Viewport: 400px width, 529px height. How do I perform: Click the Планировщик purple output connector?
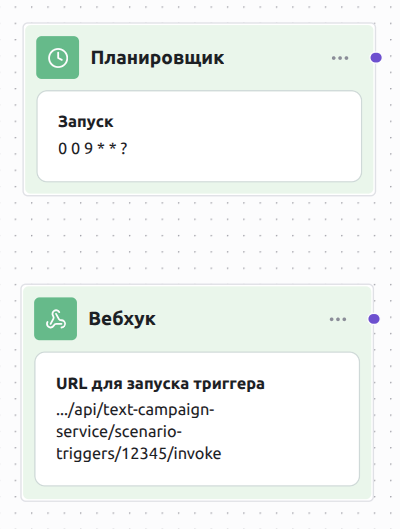pos(376,58)
